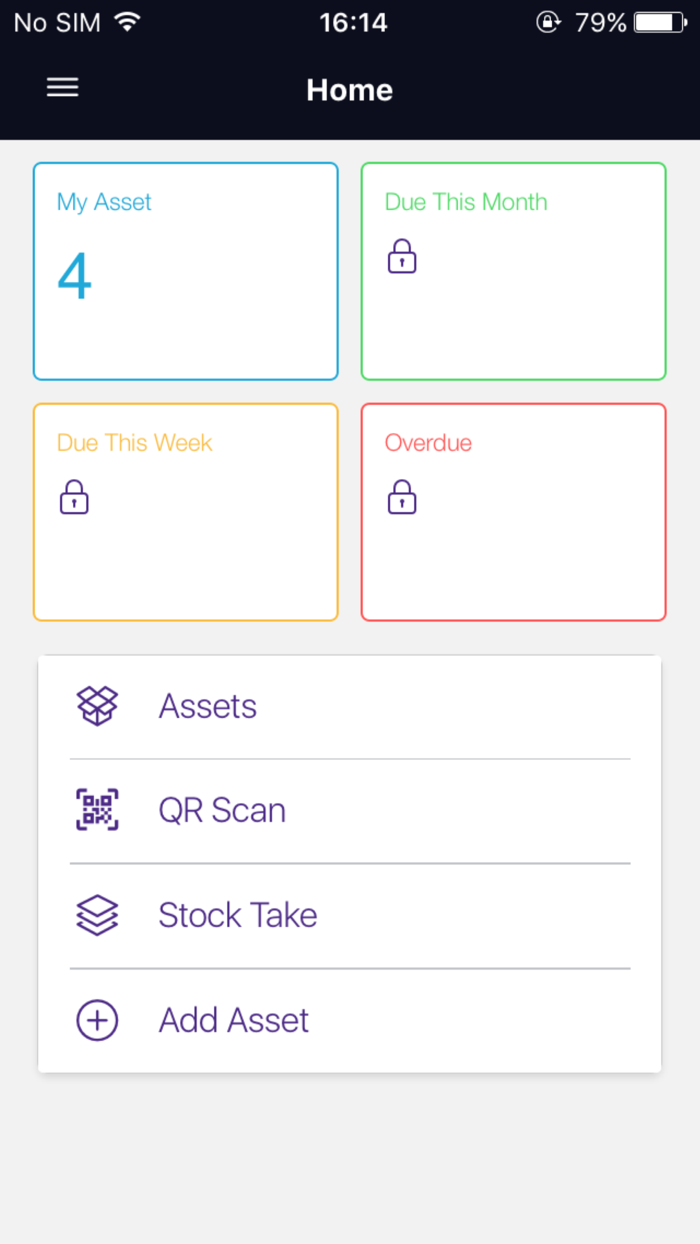This screenshot has height=1244, width=700.
Task: Tap the lock icon on Due This Week
Action: click(x=74, y=497)
